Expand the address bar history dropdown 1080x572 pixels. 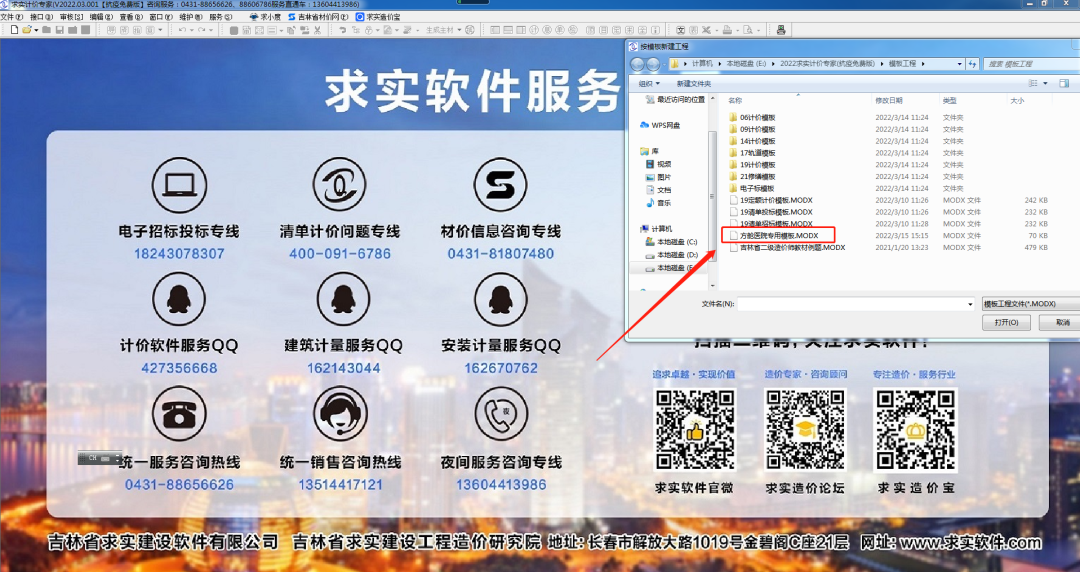click(x=959, y=63)
